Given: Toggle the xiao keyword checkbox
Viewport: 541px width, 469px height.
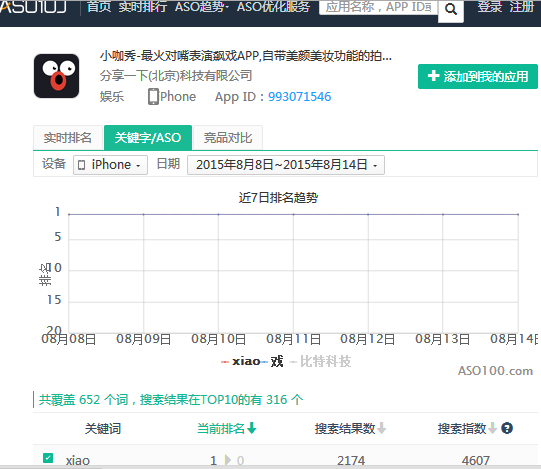Looking at the screenshot, I should coord(48,458).
